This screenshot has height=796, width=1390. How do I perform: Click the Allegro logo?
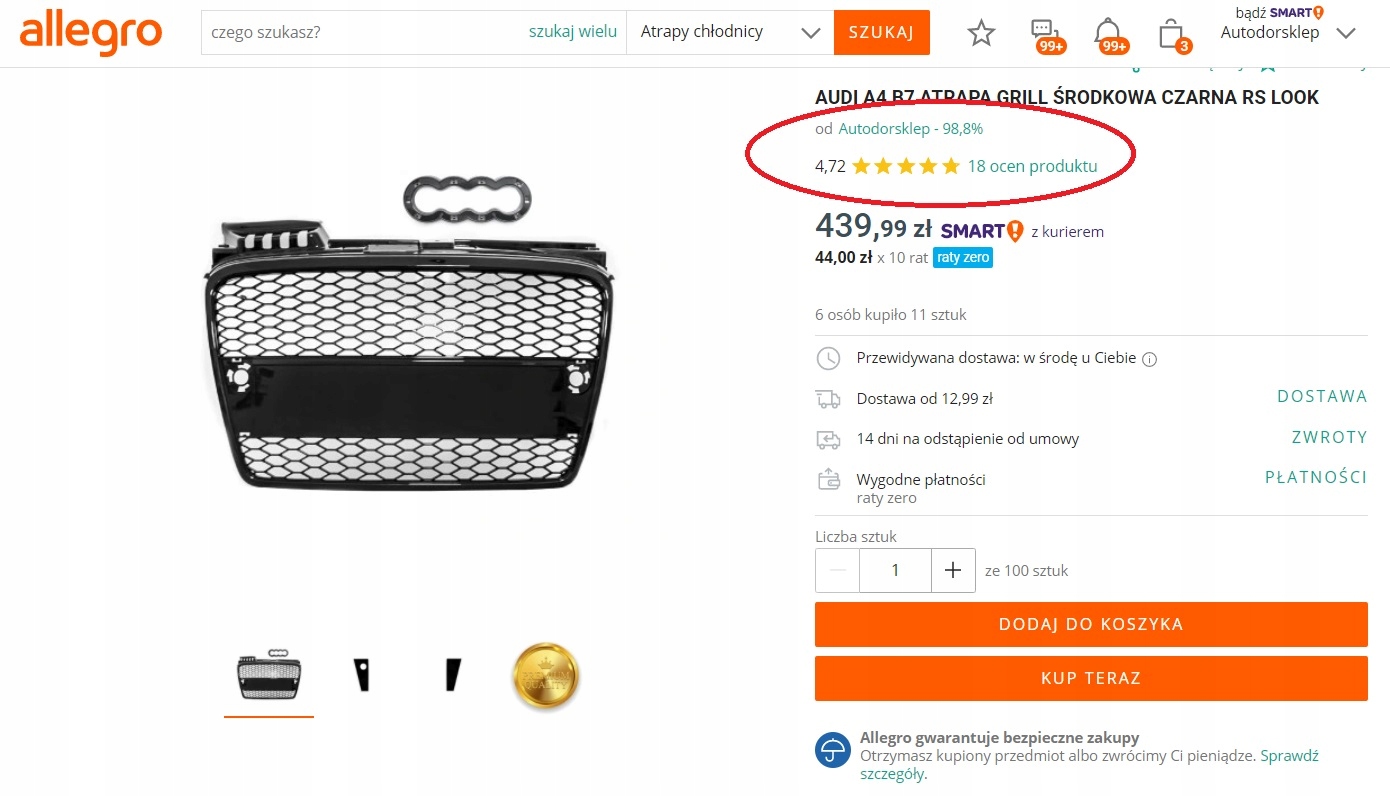pyautogui.click(x=90, y=33)
